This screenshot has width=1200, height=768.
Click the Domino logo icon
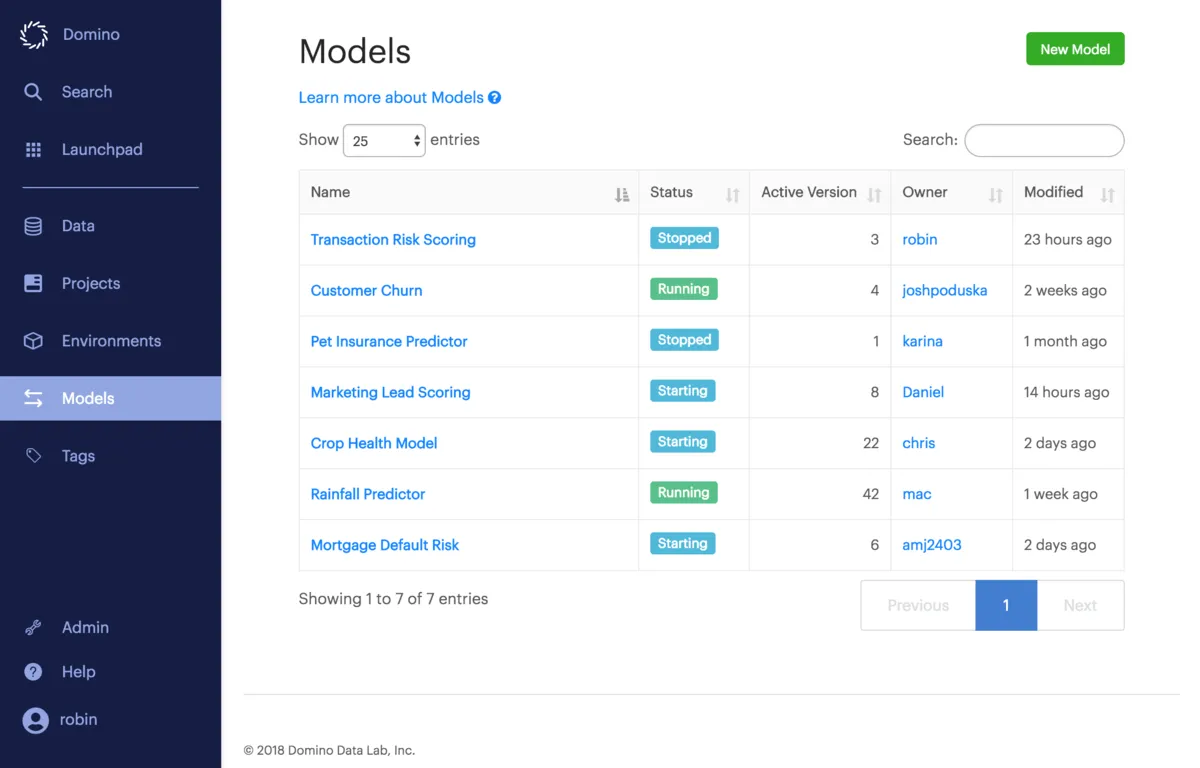tap(34, 35)
